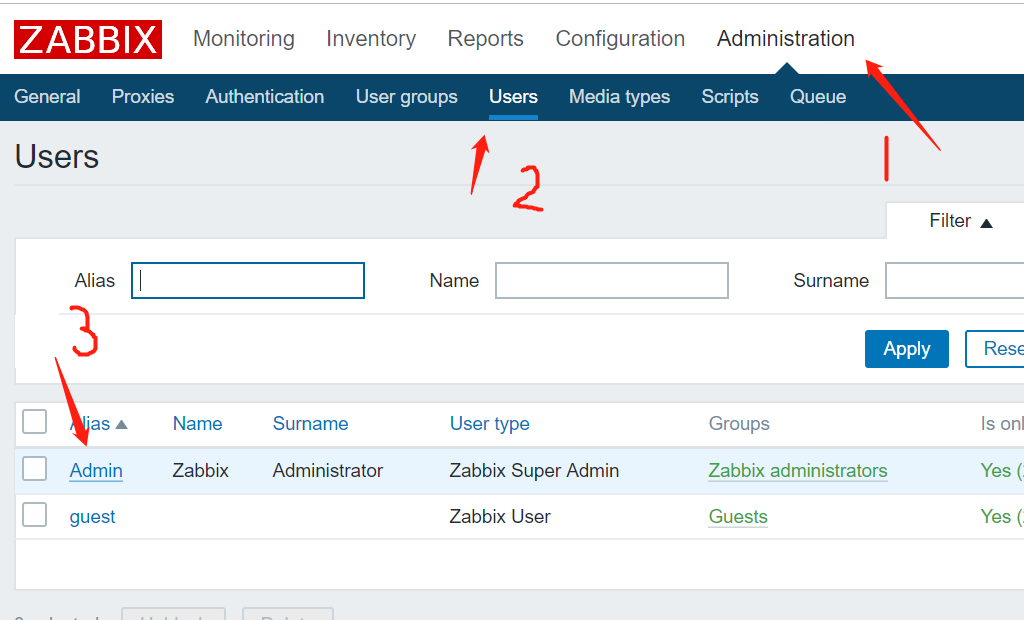Sort the table by Surname column
Image resolution: width=1024 pixels, height=620 pixels.
[310, 424]
